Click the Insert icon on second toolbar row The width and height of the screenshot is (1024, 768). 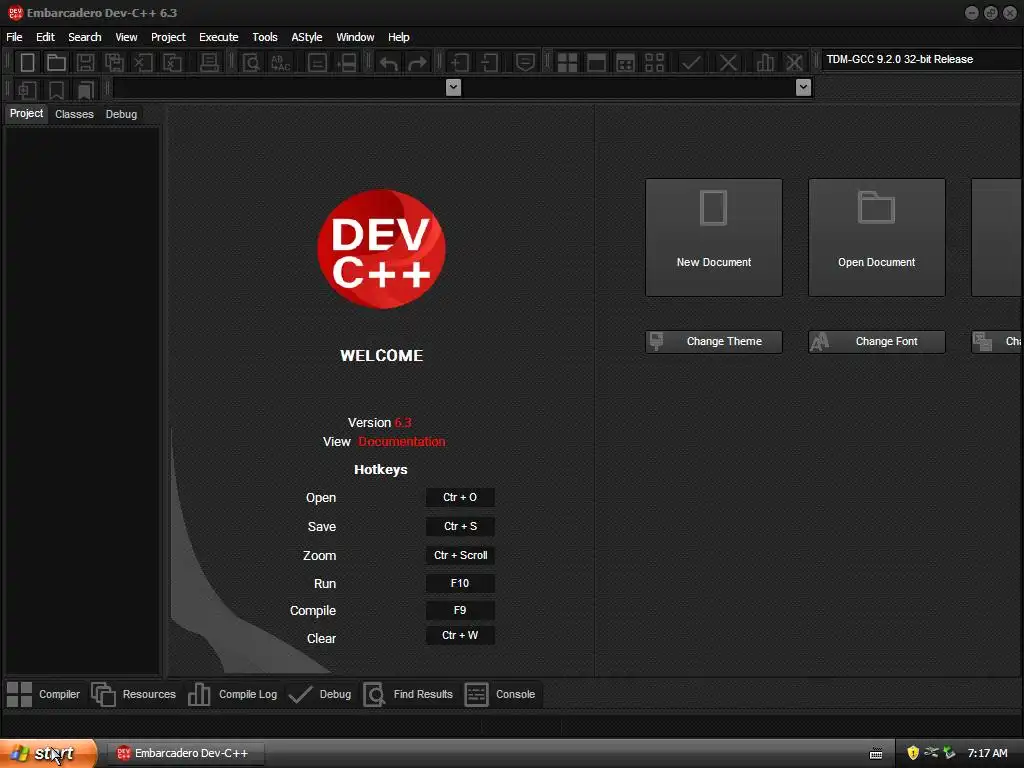coord(27,89)
